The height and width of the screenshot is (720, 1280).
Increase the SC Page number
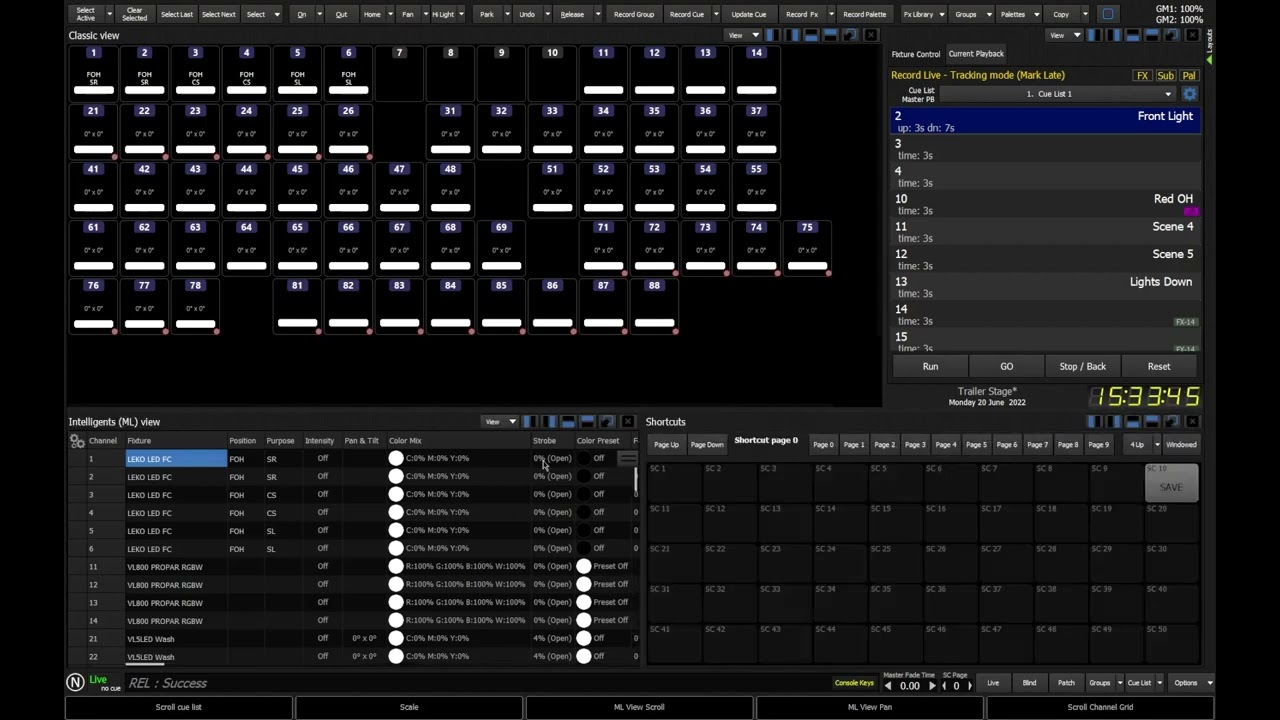coord(968,686)
